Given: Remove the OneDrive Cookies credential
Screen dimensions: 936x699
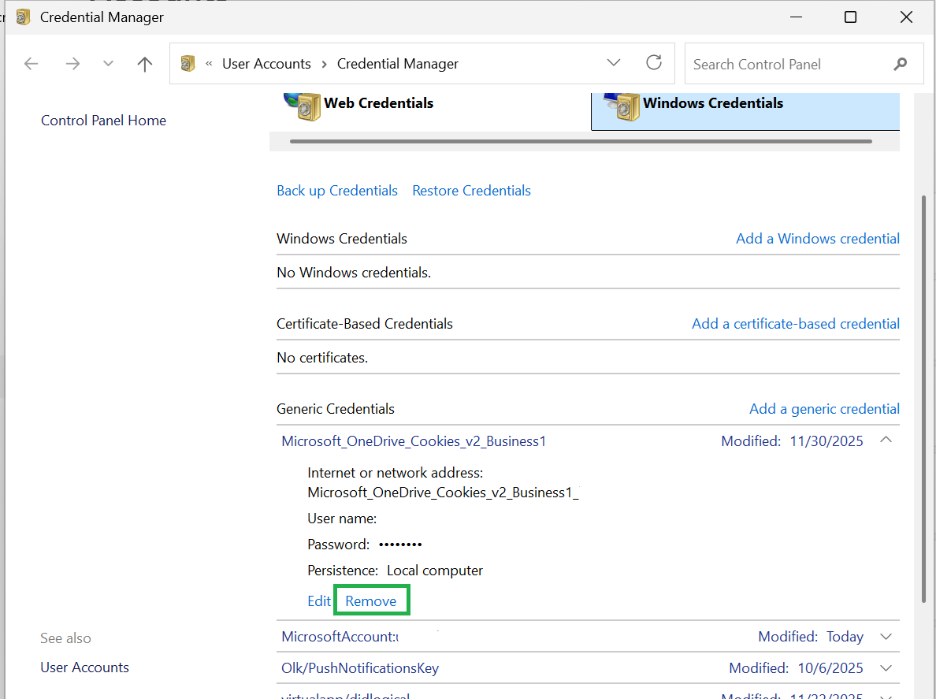Looking at the screenshot, I should [371, 601].
